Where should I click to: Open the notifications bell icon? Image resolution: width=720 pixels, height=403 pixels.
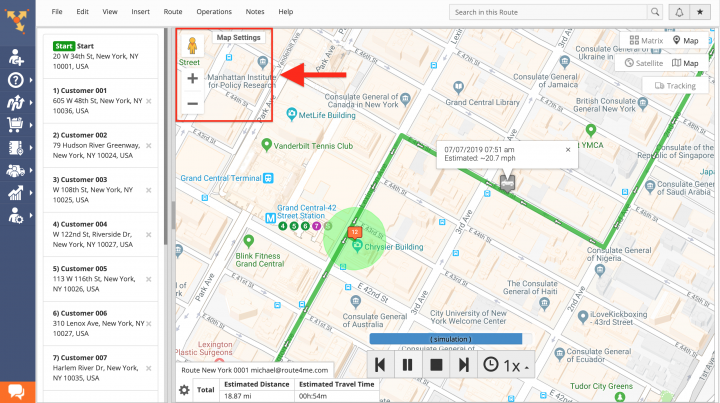[679, 12]
